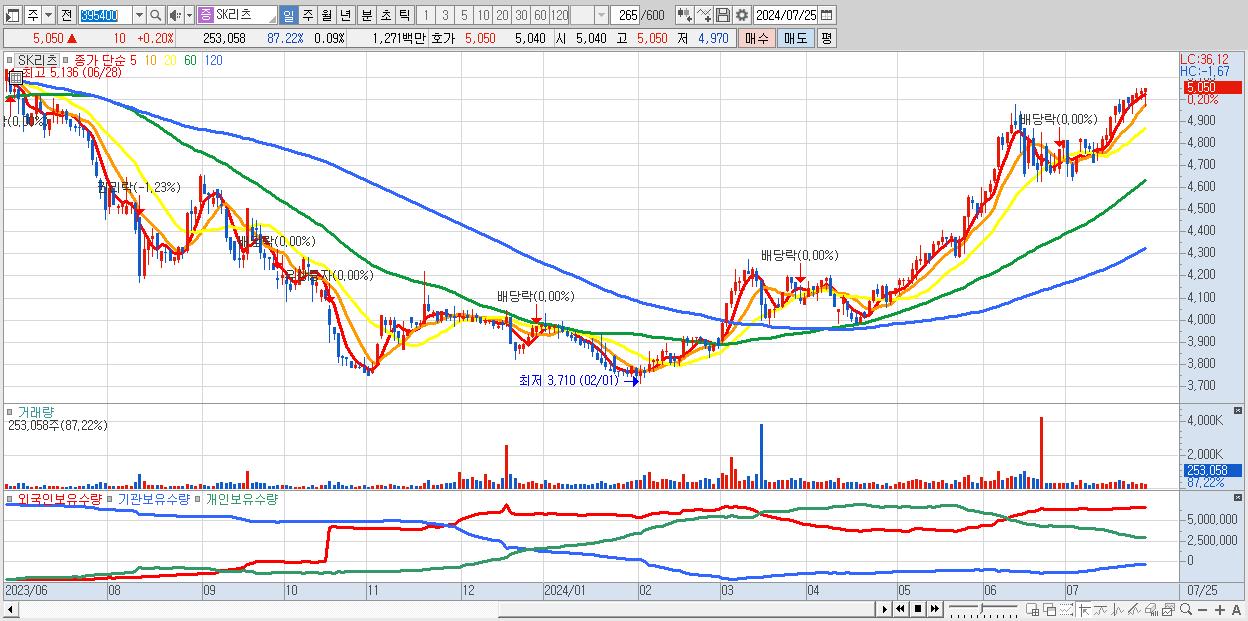Select weekly (주) chart period button
Viewport: 1248px width, 621px height.
pyautogui.click(x=308, y=16)
